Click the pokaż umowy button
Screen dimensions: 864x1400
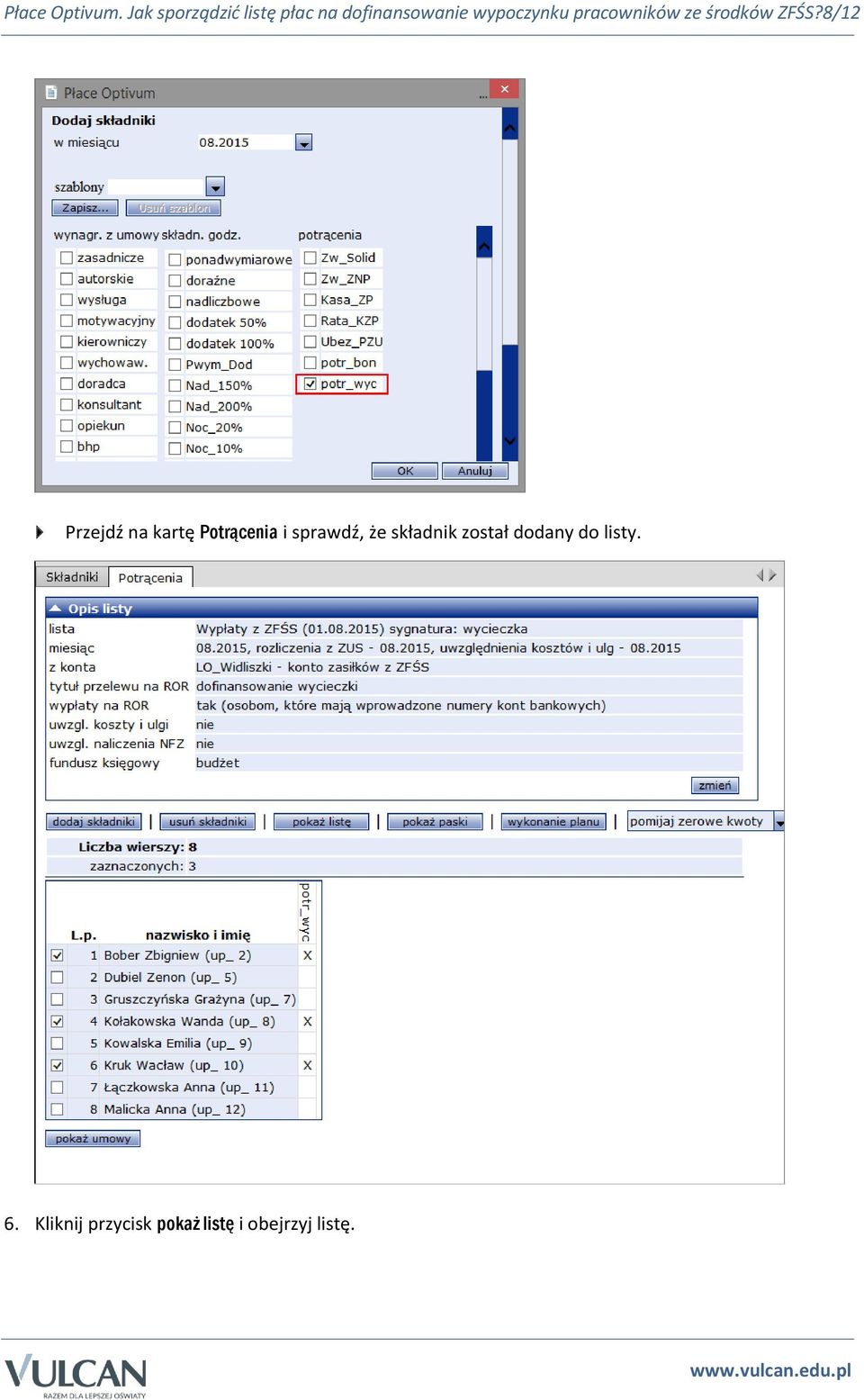93,1139
